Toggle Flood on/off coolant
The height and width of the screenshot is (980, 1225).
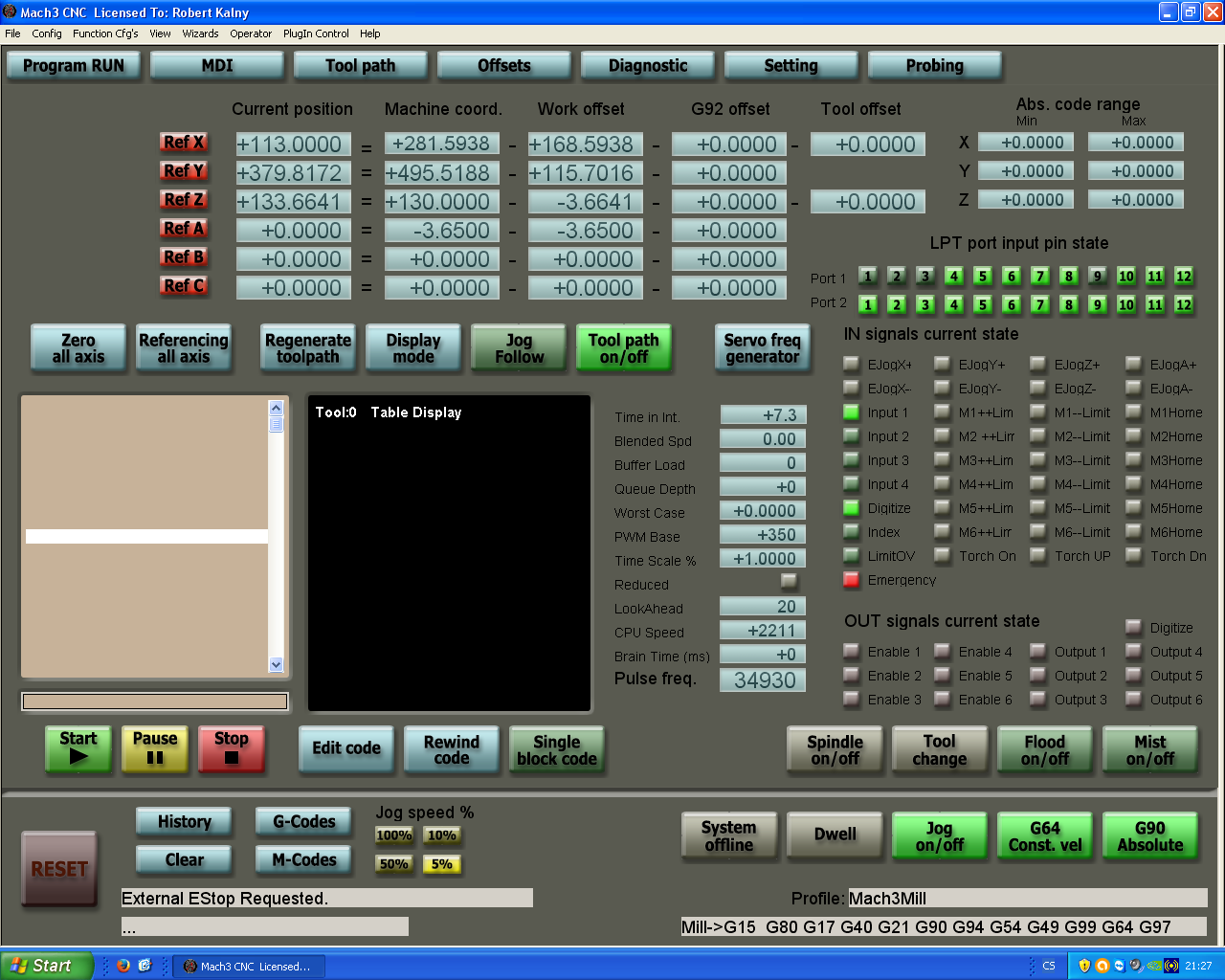1044,750
